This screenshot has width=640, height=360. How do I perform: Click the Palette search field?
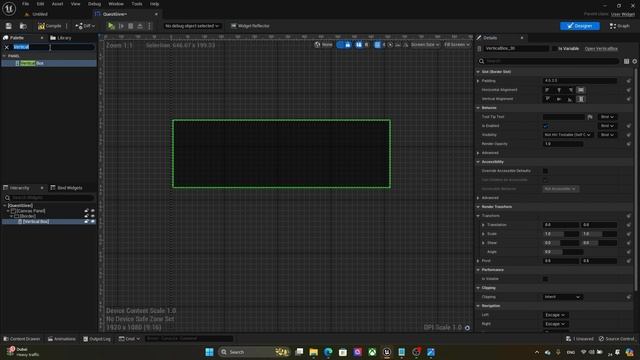pos(53,47)
